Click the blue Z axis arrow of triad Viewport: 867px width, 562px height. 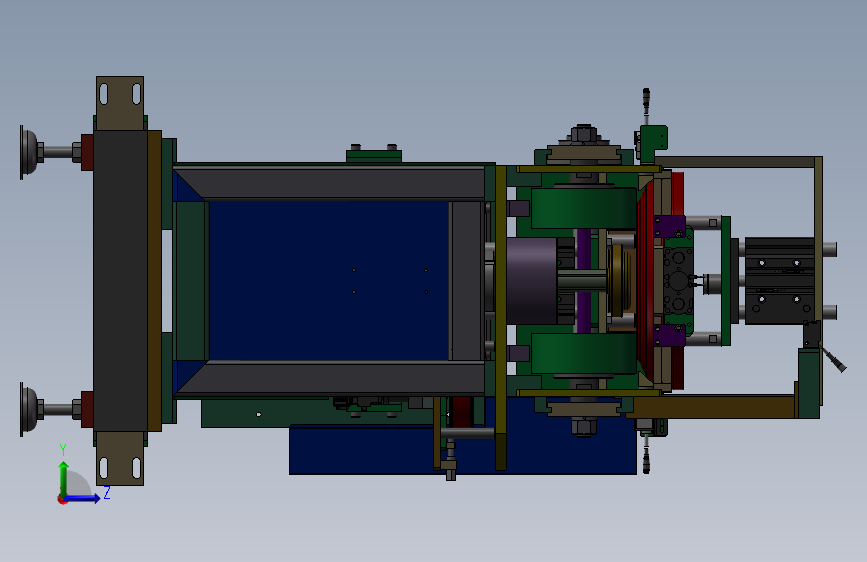pos(83,498)
